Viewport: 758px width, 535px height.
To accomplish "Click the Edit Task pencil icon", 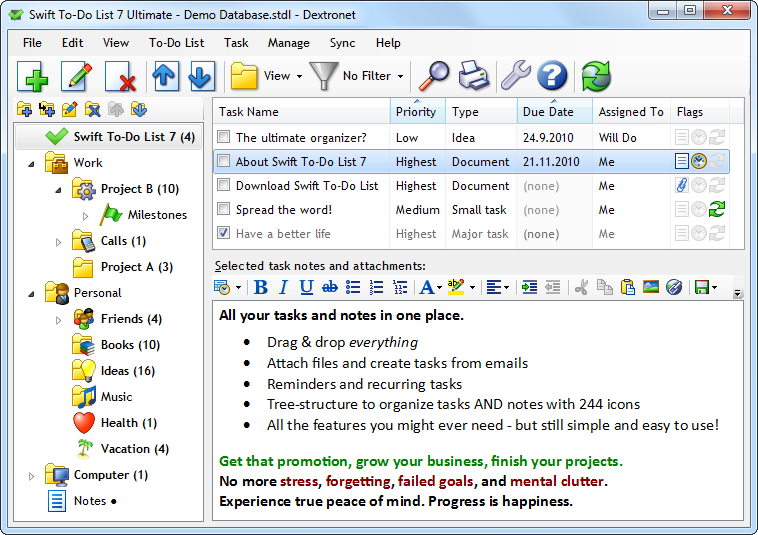I will [x=76, y=76].
